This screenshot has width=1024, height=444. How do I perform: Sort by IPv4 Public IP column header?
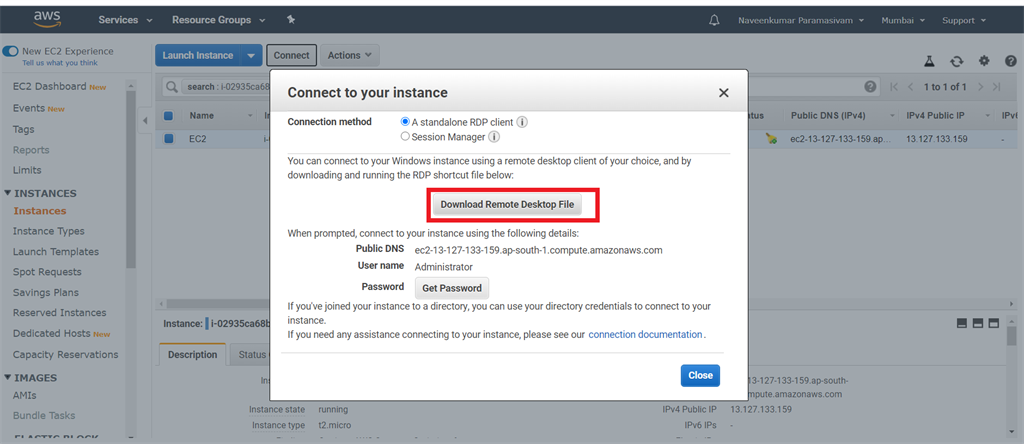pyautogui.click(x=936, y=116)
